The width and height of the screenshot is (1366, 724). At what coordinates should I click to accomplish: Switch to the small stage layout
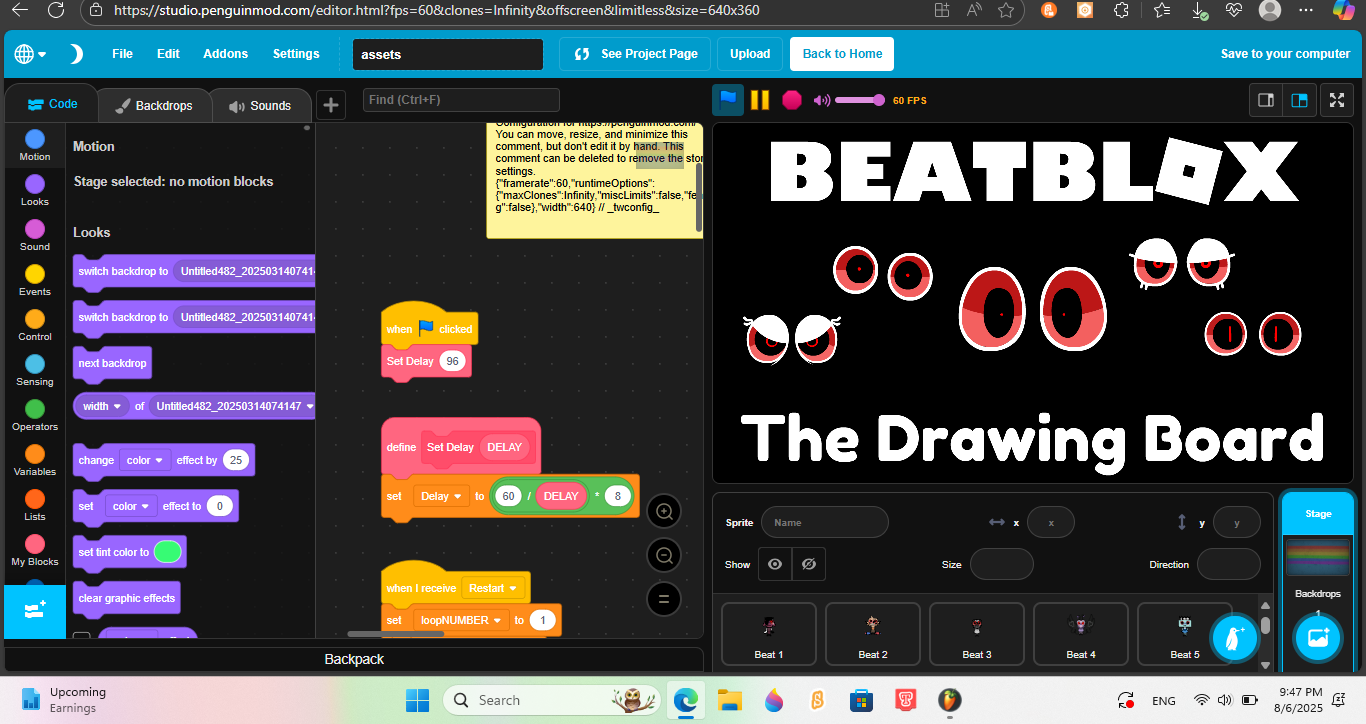tap(1266, 100)
